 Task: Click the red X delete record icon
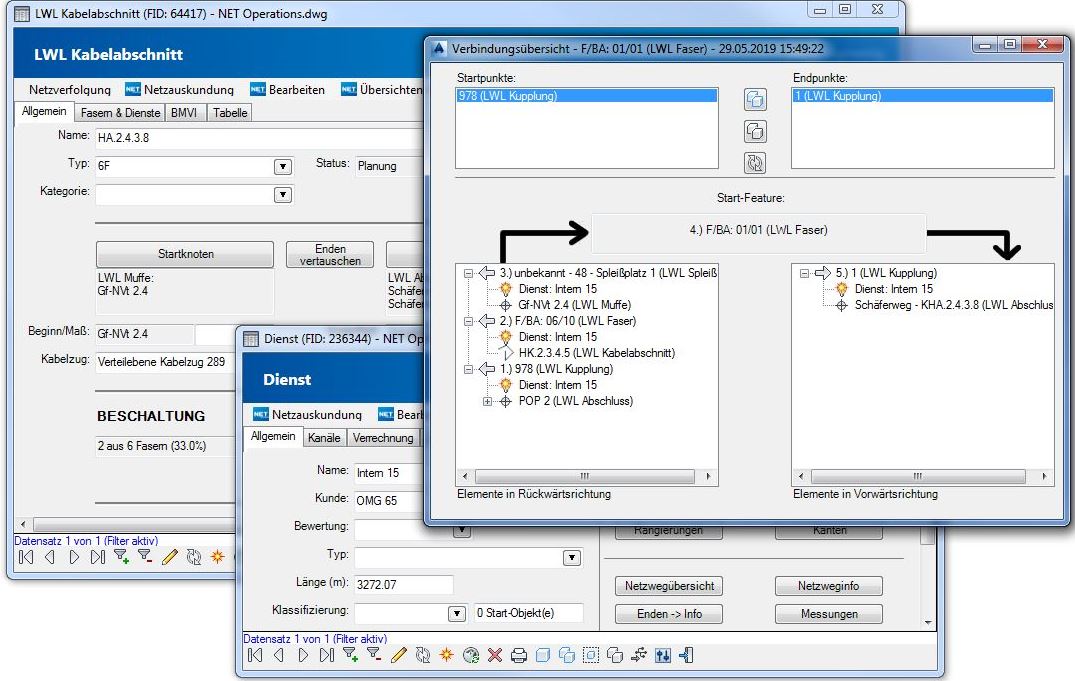click(494, 655)
